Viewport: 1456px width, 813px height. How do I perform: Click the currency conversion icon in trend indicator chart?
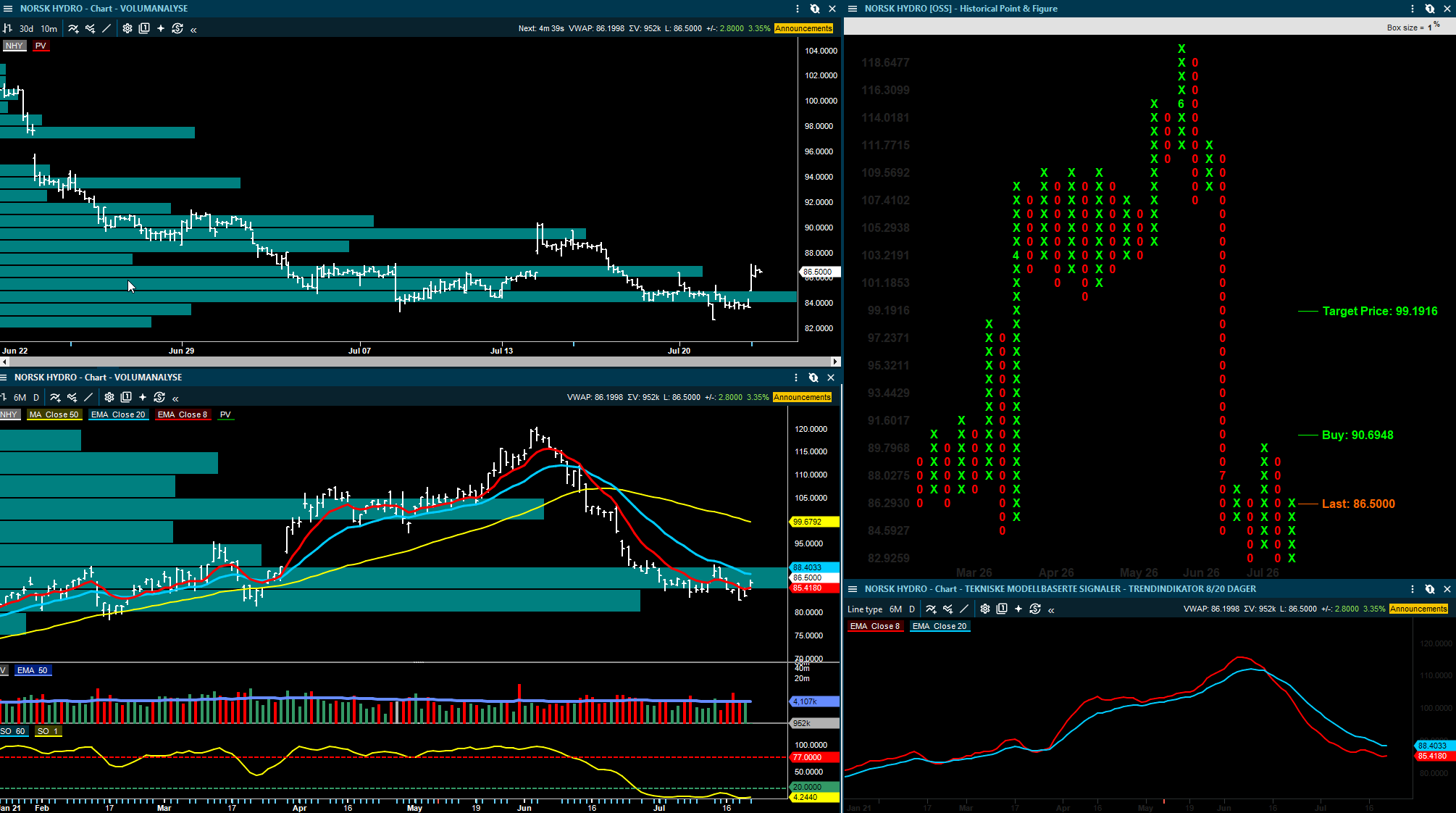click(x=1035, y=609)
